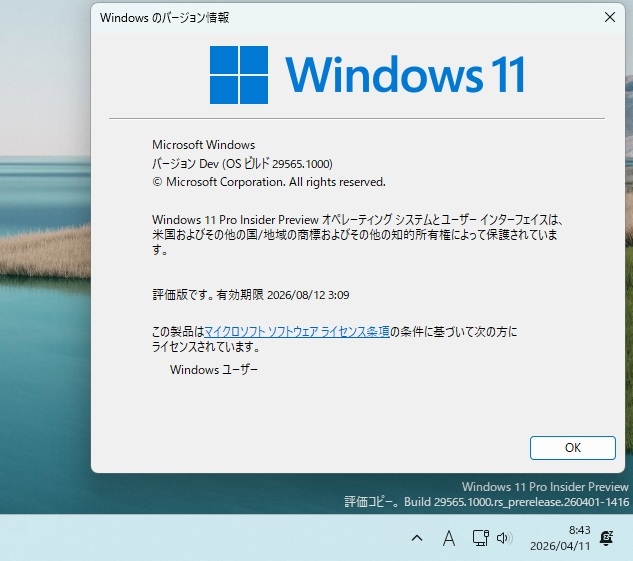Click the Microsoft Windows label text
The width and height of the screenshot is (633, 561).
[203, 144]
